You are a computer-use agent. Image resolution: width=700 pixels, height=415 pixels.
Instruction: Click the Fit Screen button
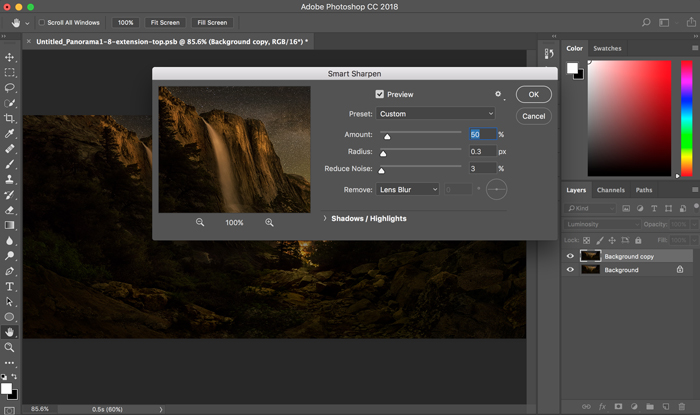(x=165, y=22)
